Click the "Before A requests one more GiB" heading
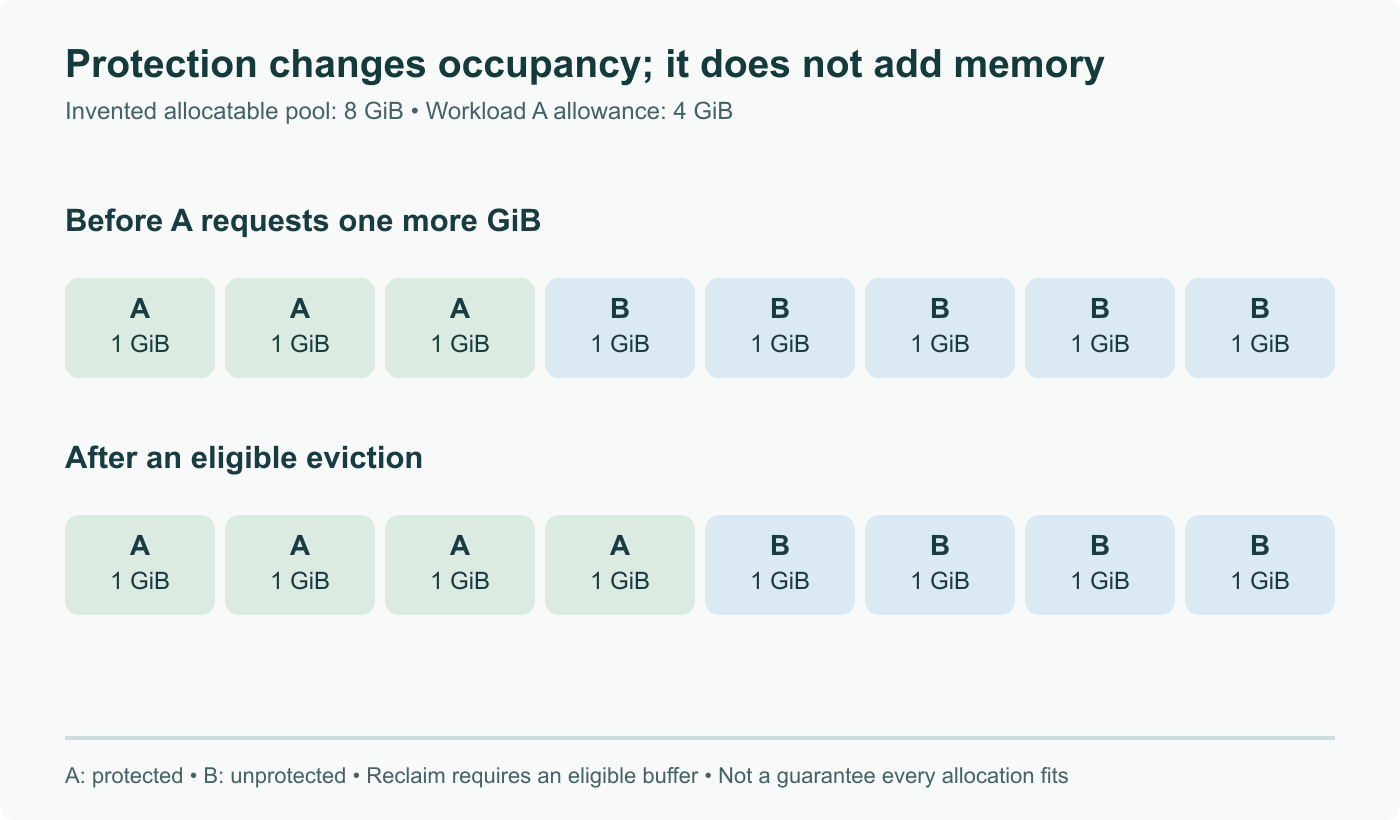 (303, 221)
